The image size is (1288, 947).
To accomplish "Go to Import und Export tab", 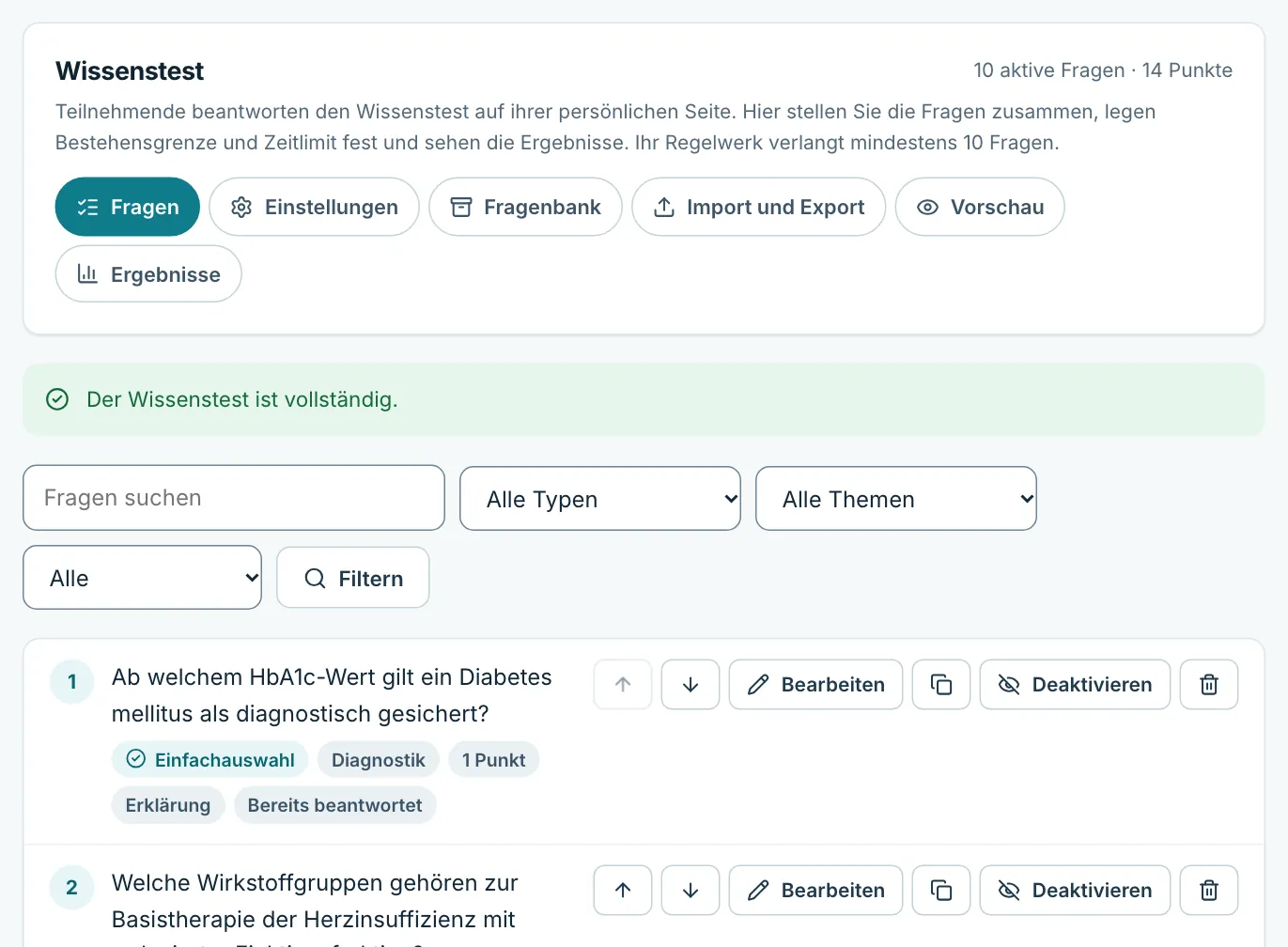I will click(x=759, y=207).
